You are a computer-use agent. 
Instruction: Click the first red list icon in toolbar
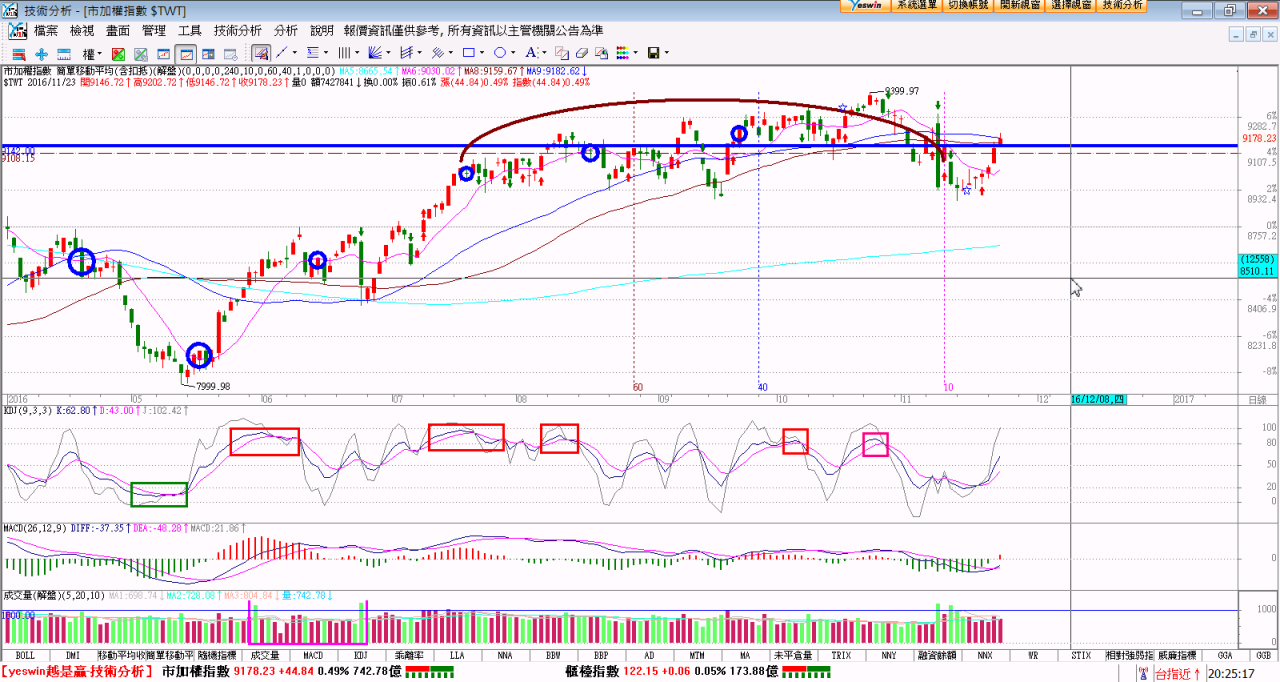coord(18,53)
